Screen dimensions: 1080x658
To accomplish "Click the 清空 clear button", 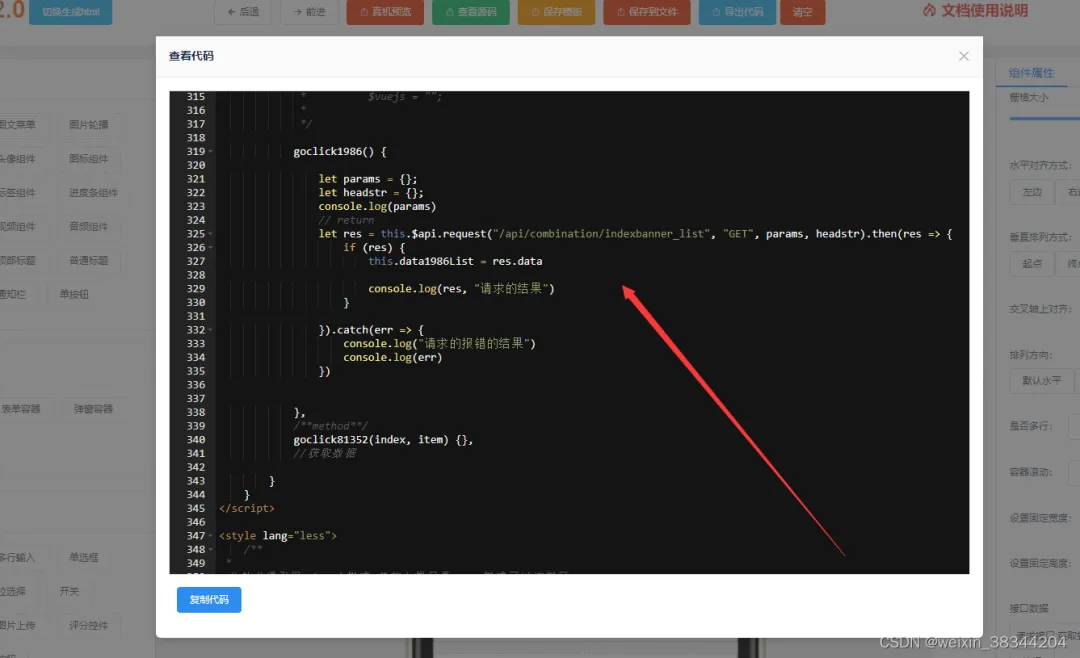I will pos(802,12).
